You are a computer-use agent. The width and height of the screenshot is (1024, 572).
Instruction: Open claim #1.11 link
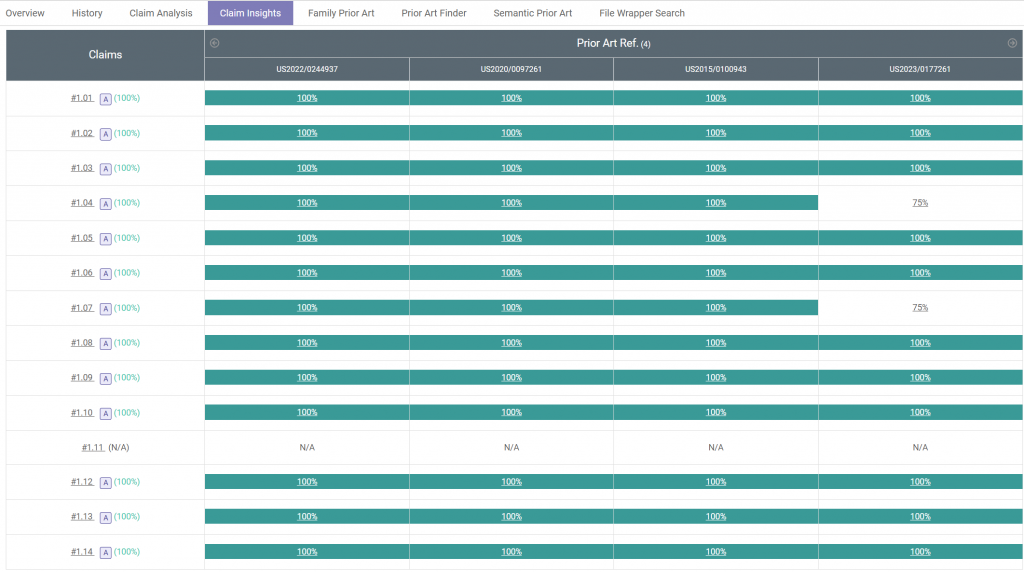pos(93,448)
